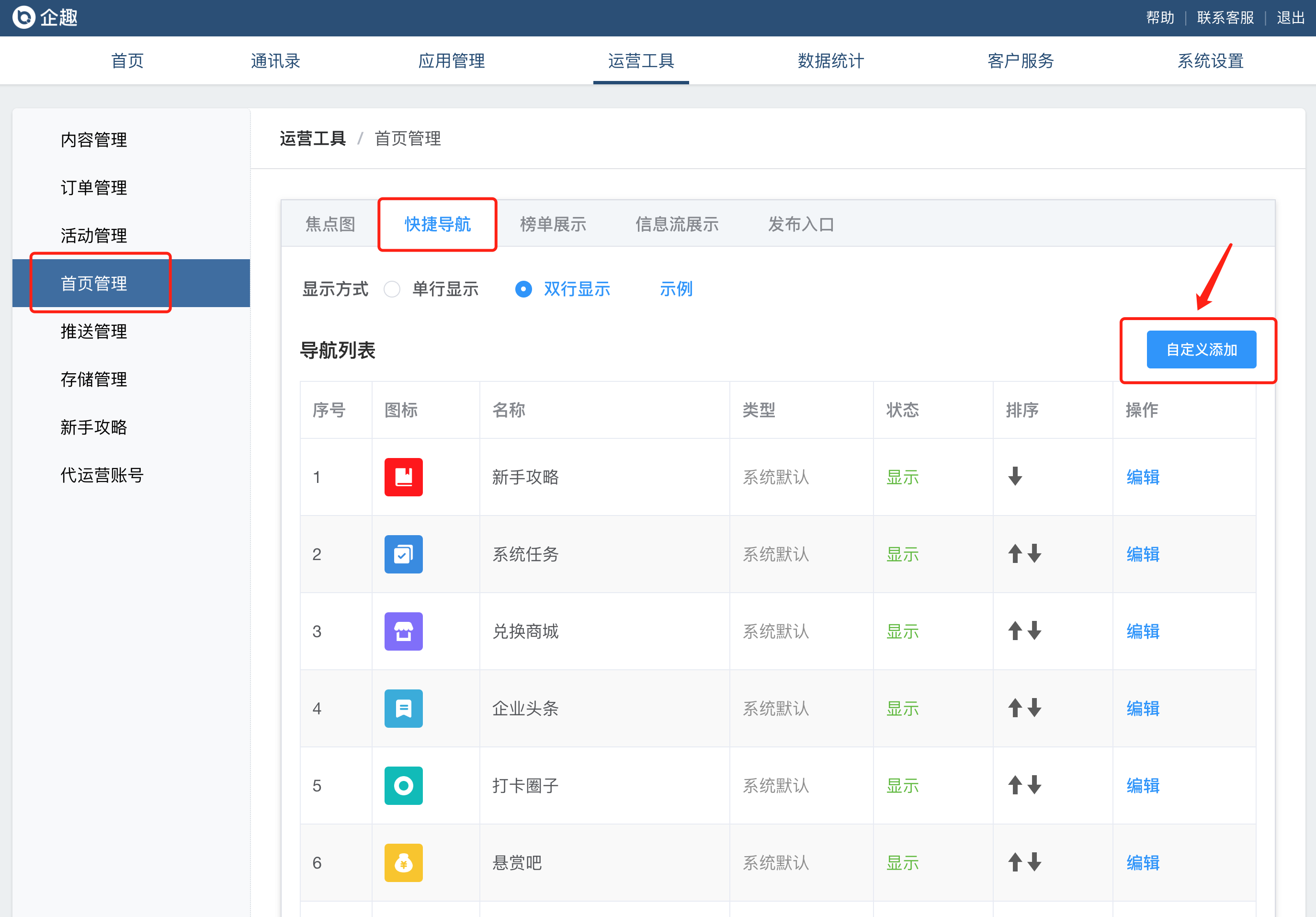Edit the 企业头条 row
This screenshot has width=1316, height=917.
click(1143, 708)
